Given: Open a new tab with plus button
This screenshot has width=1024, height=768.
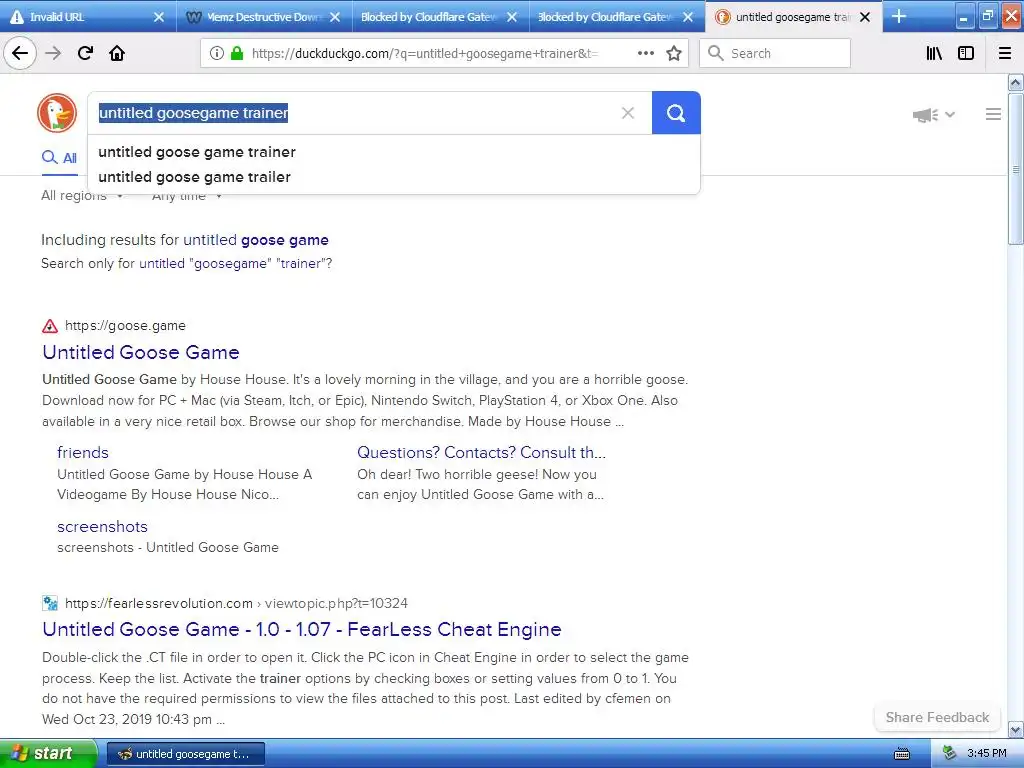Looking at the screenshot, I should (x=899, y=16).
